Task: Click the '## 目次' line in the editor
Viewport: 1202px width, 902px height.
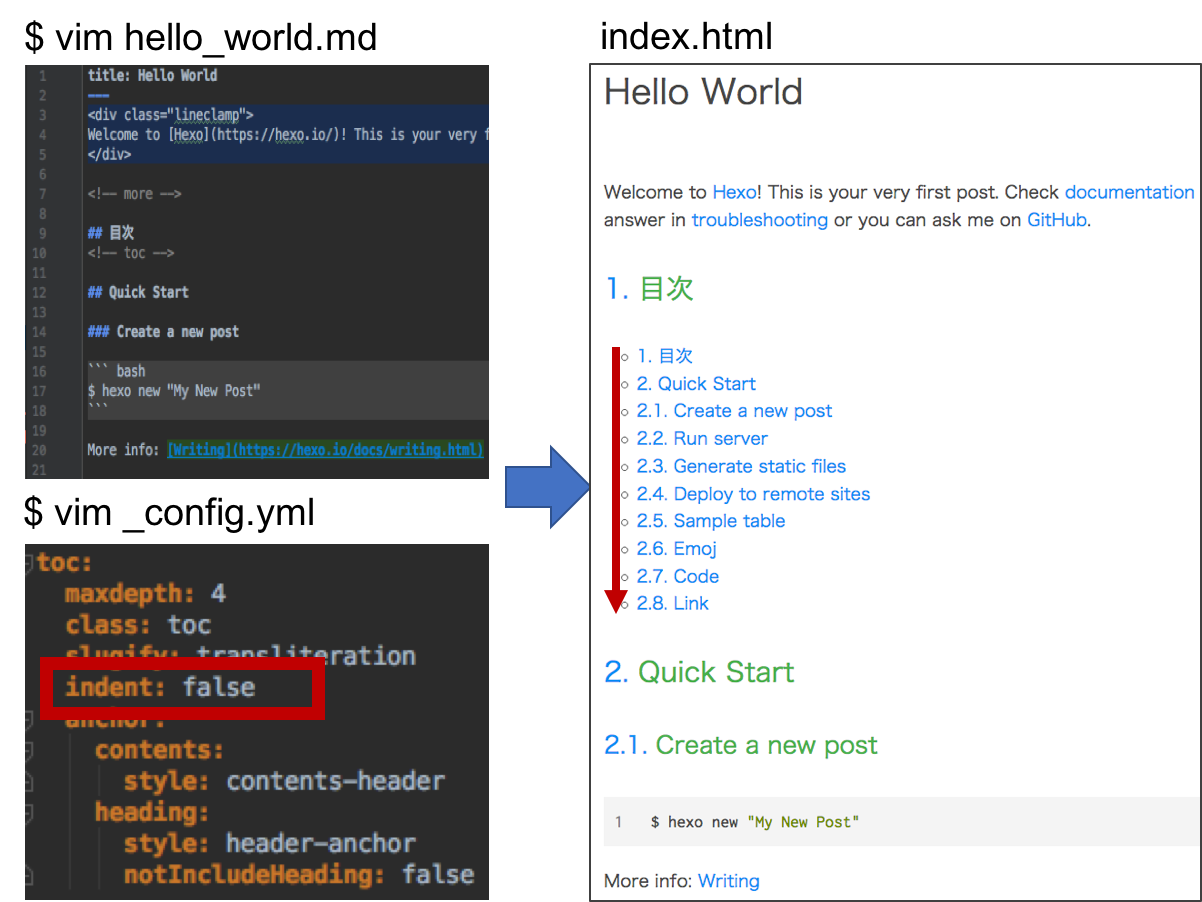Action: coord(111,233)
